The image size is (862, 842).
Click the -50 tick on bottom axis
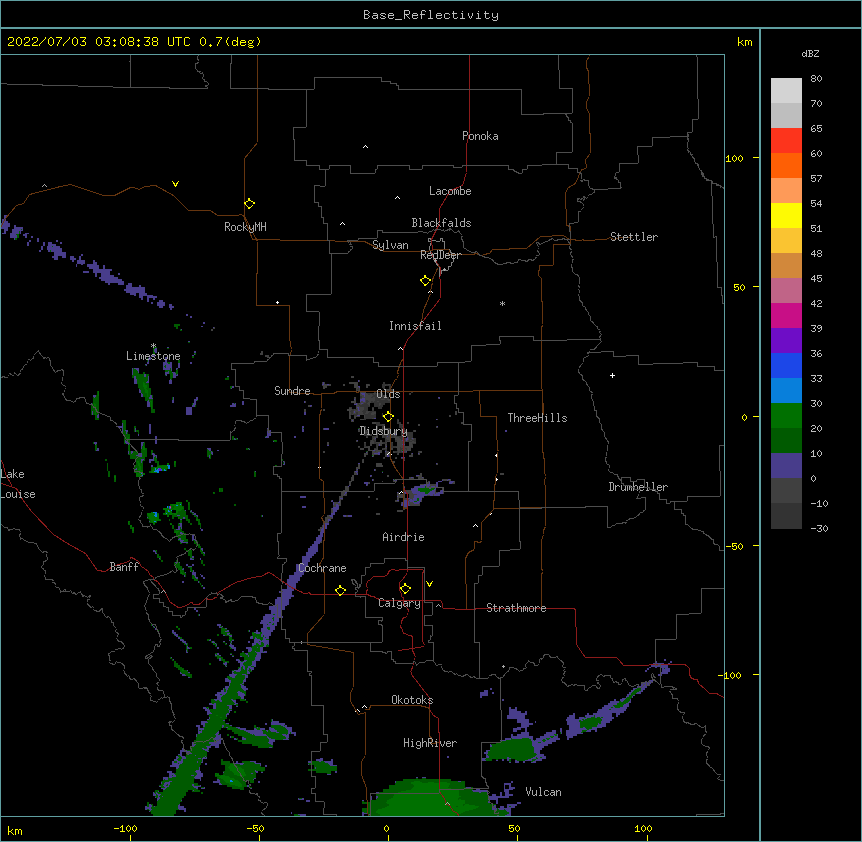coord(255,828)
